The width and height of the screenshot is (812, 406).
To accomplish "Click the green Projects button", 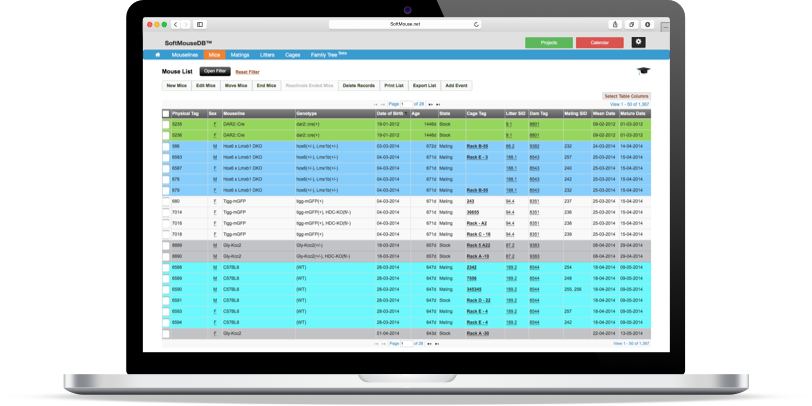I will click(548, 43).
